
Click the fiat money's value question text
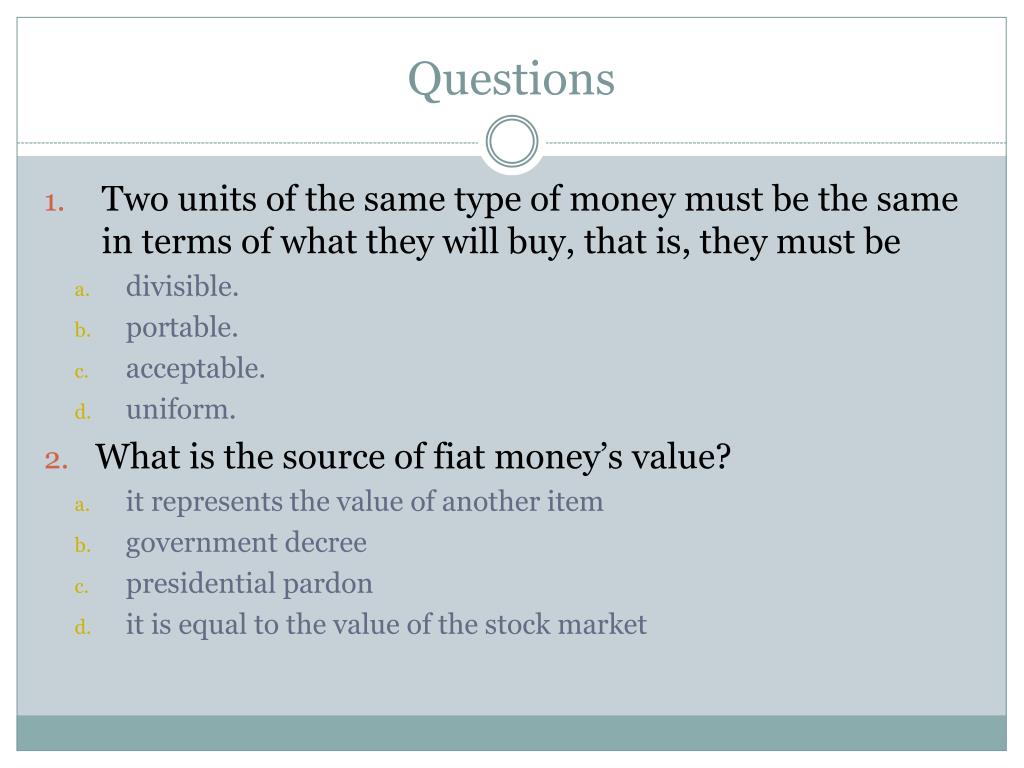[x=413, y=456]
